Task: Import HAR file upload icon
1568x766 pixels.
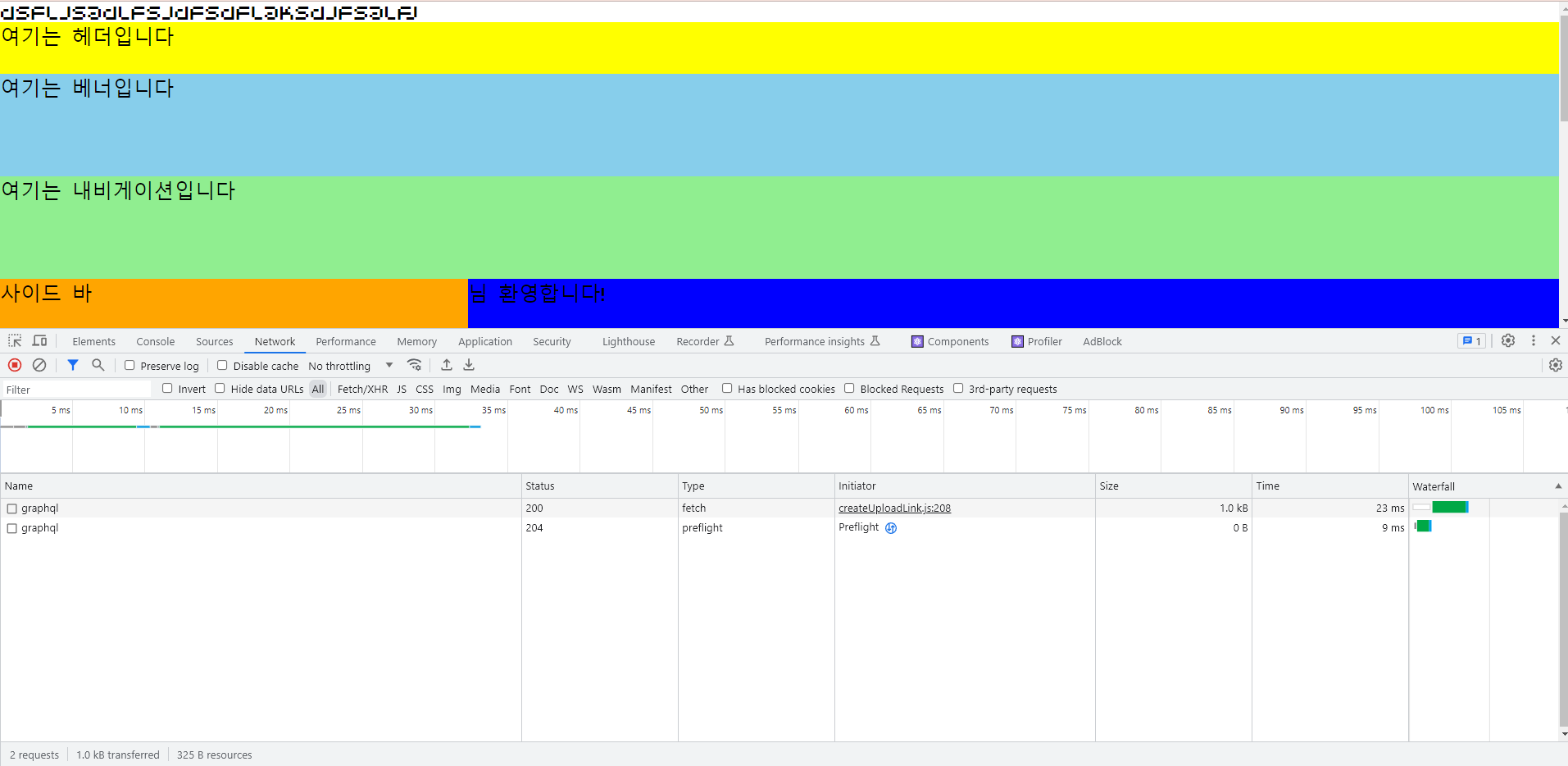Action: click(x=447, y=365)
